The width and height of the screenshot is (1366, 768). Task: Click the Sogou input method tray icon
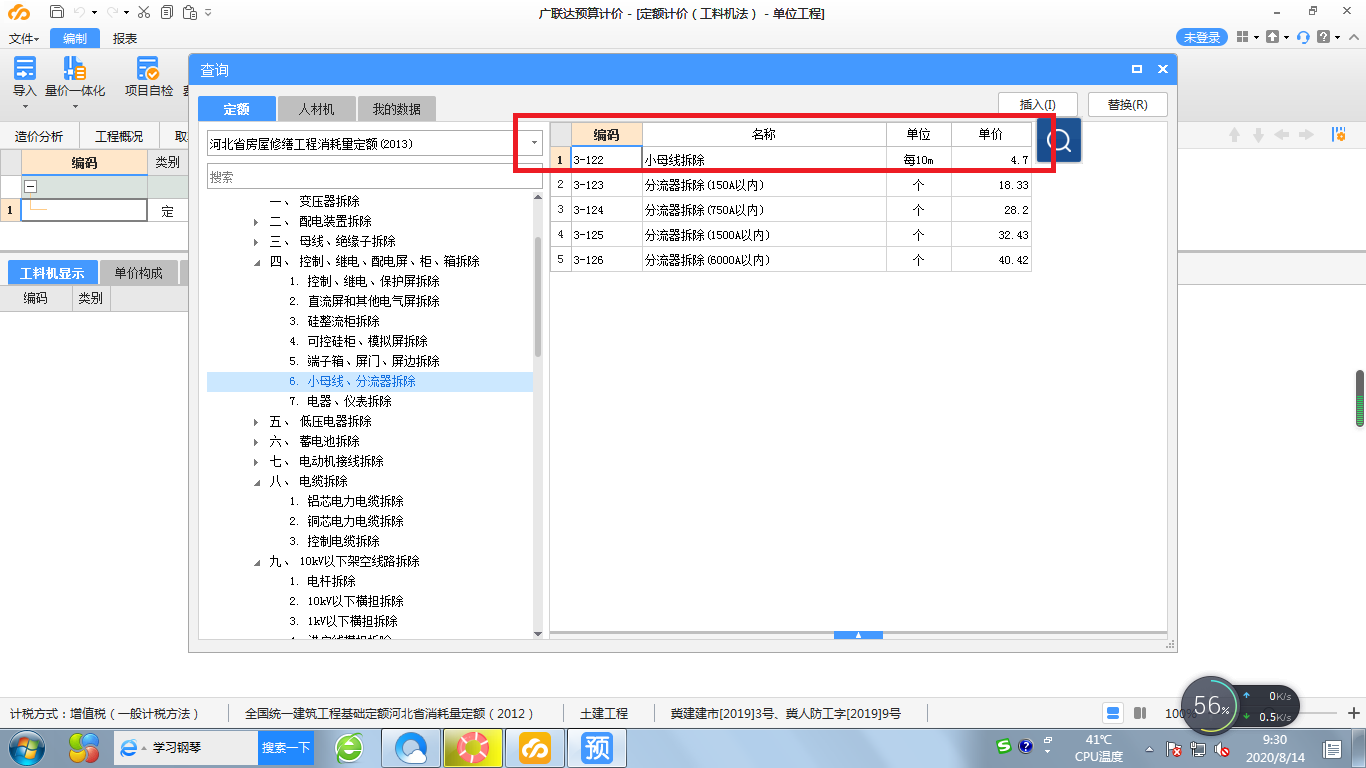[x=1004, y=746]
